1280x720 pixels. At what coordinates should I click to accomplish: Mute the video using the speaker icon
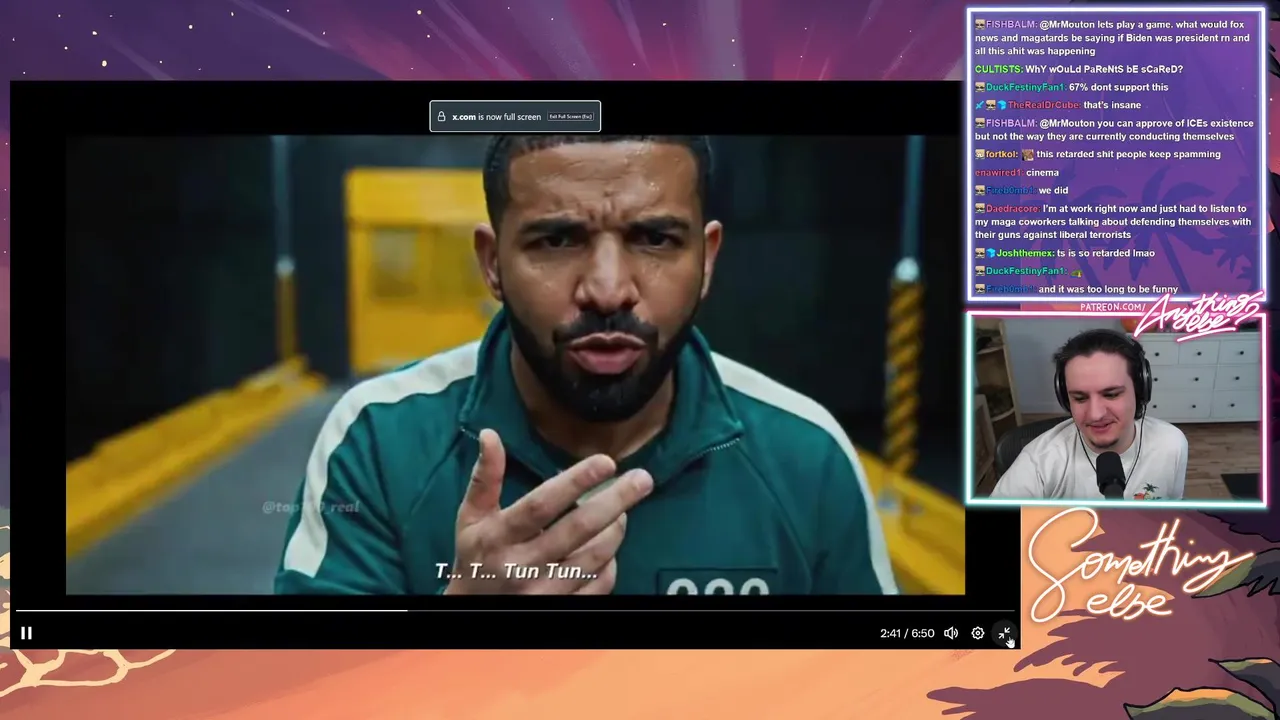click(951, 633)
